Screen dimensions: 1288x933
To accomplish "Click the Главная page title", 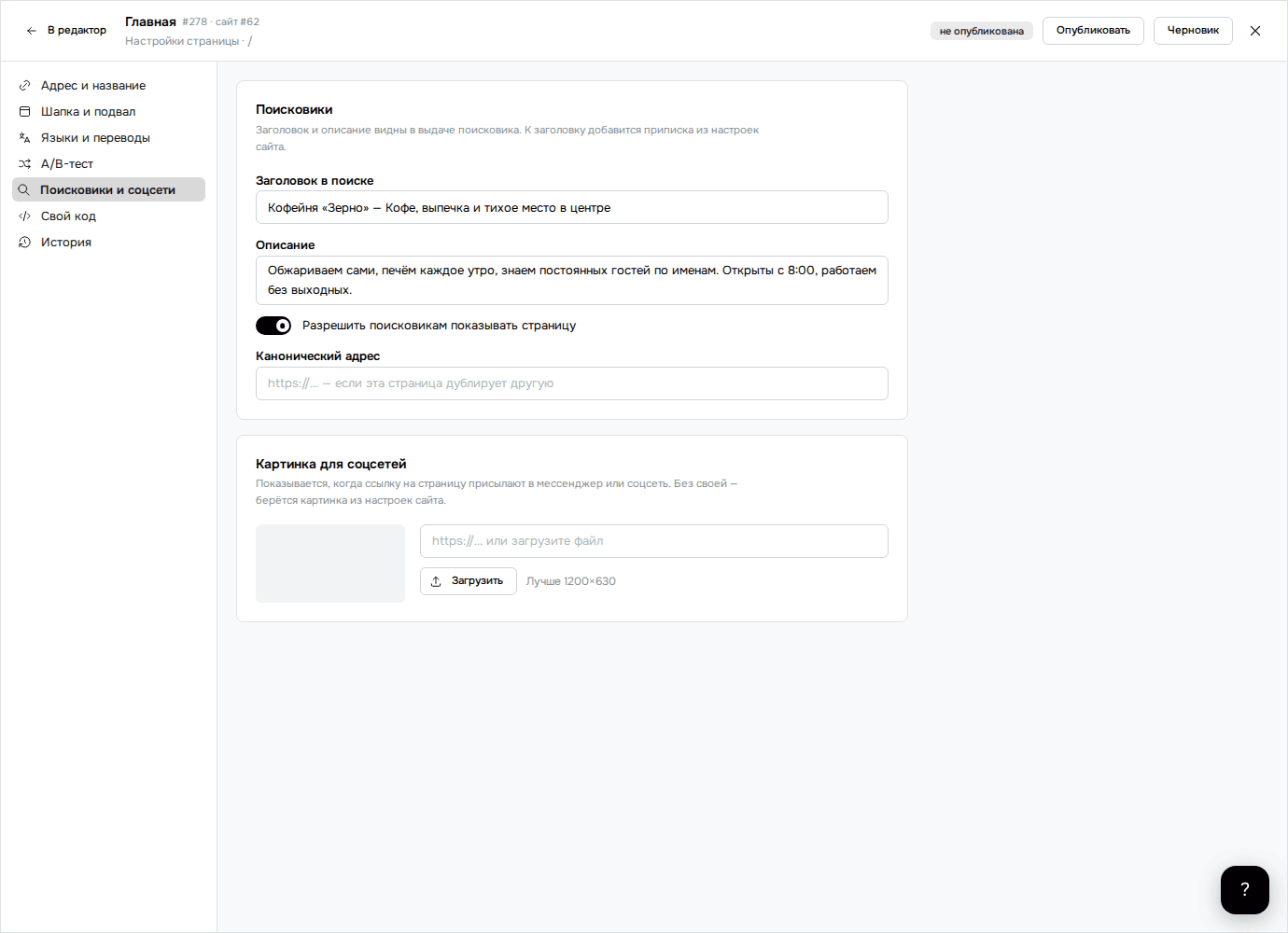I will tap(150, 21).
